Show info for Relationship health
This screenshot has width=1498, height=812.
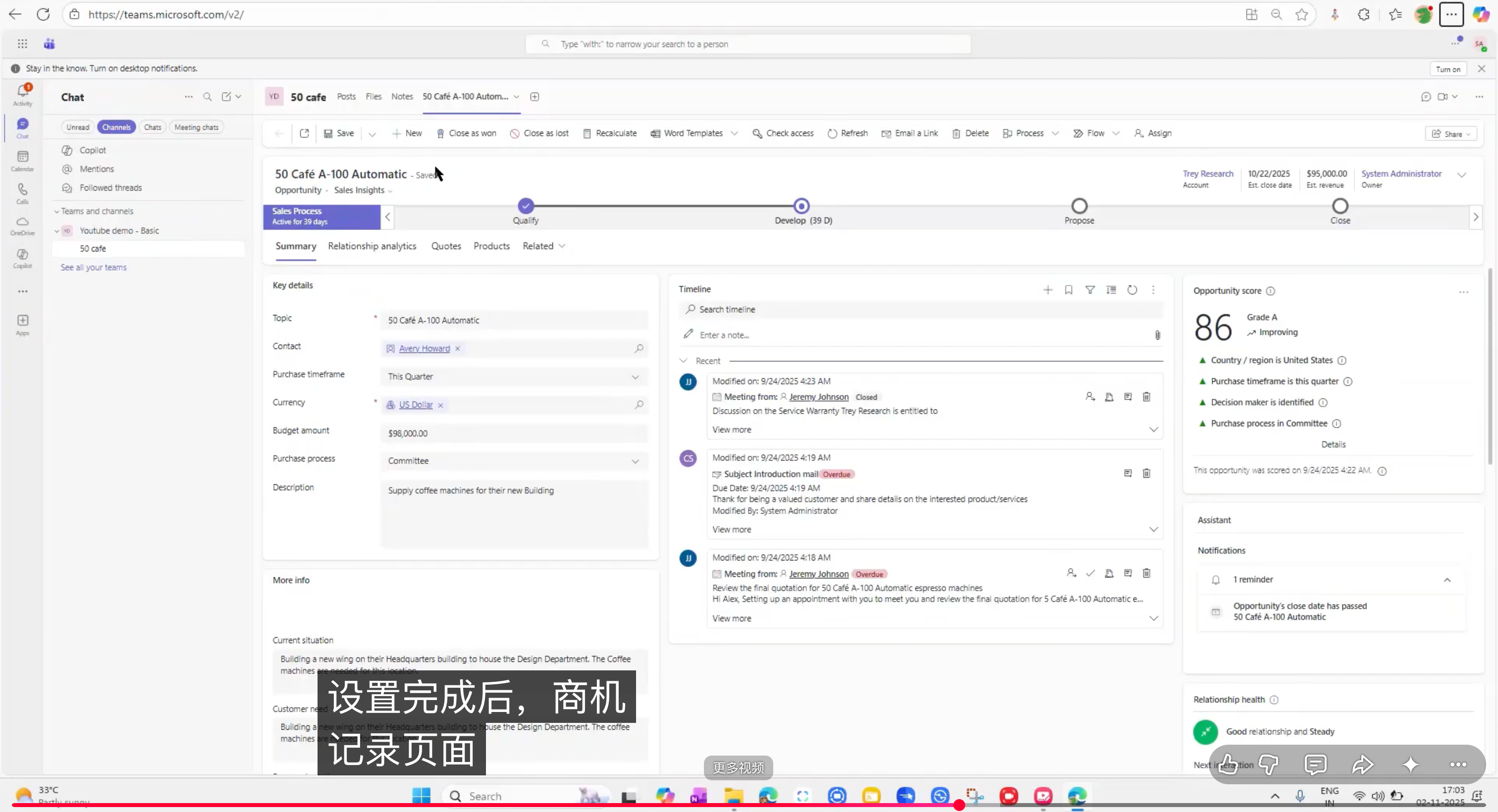point(1274,700)
